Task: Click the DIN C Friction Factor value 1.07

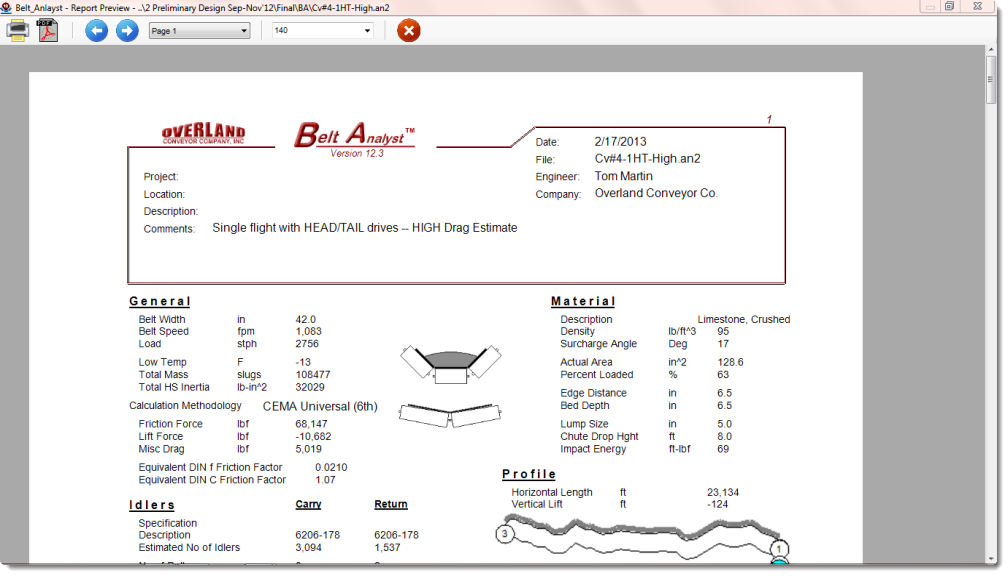Action: [325, 480]
